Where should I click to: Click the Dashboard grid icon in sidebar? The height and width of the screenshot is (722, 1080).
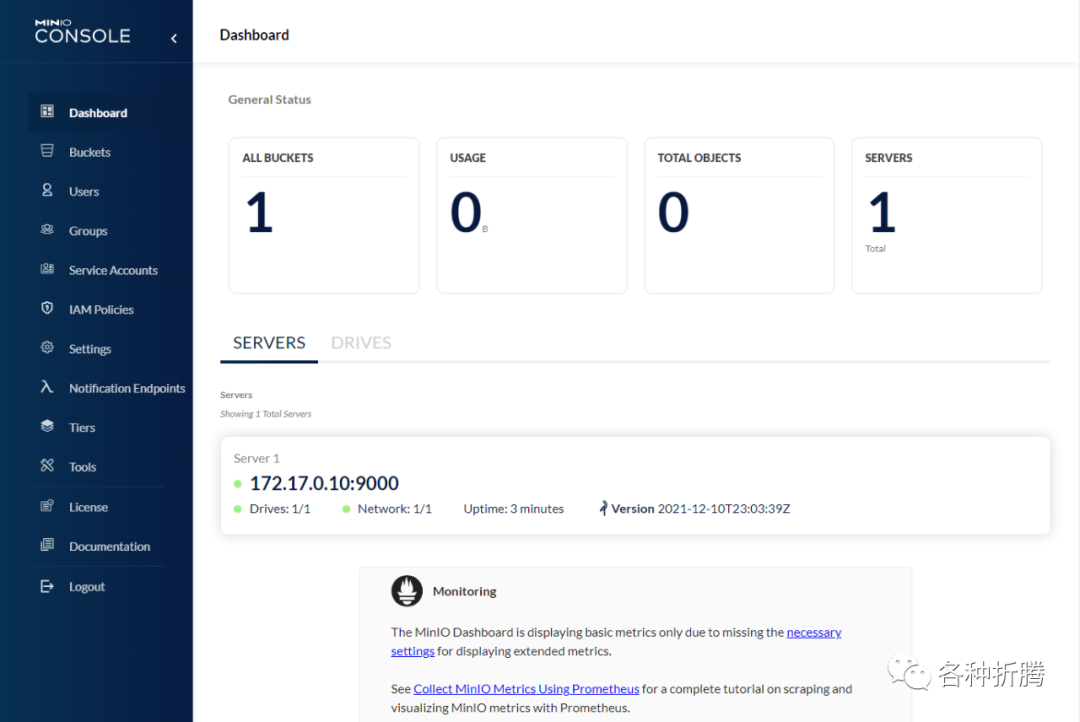click(47, 112)
